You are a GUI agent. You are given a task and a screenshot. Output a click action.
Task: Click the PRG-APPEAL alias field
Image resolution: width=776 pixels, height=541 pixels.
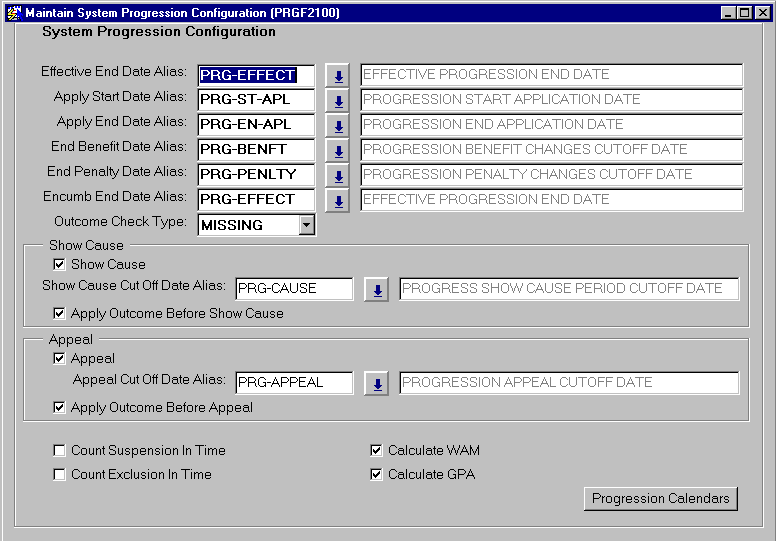point(294,383)
